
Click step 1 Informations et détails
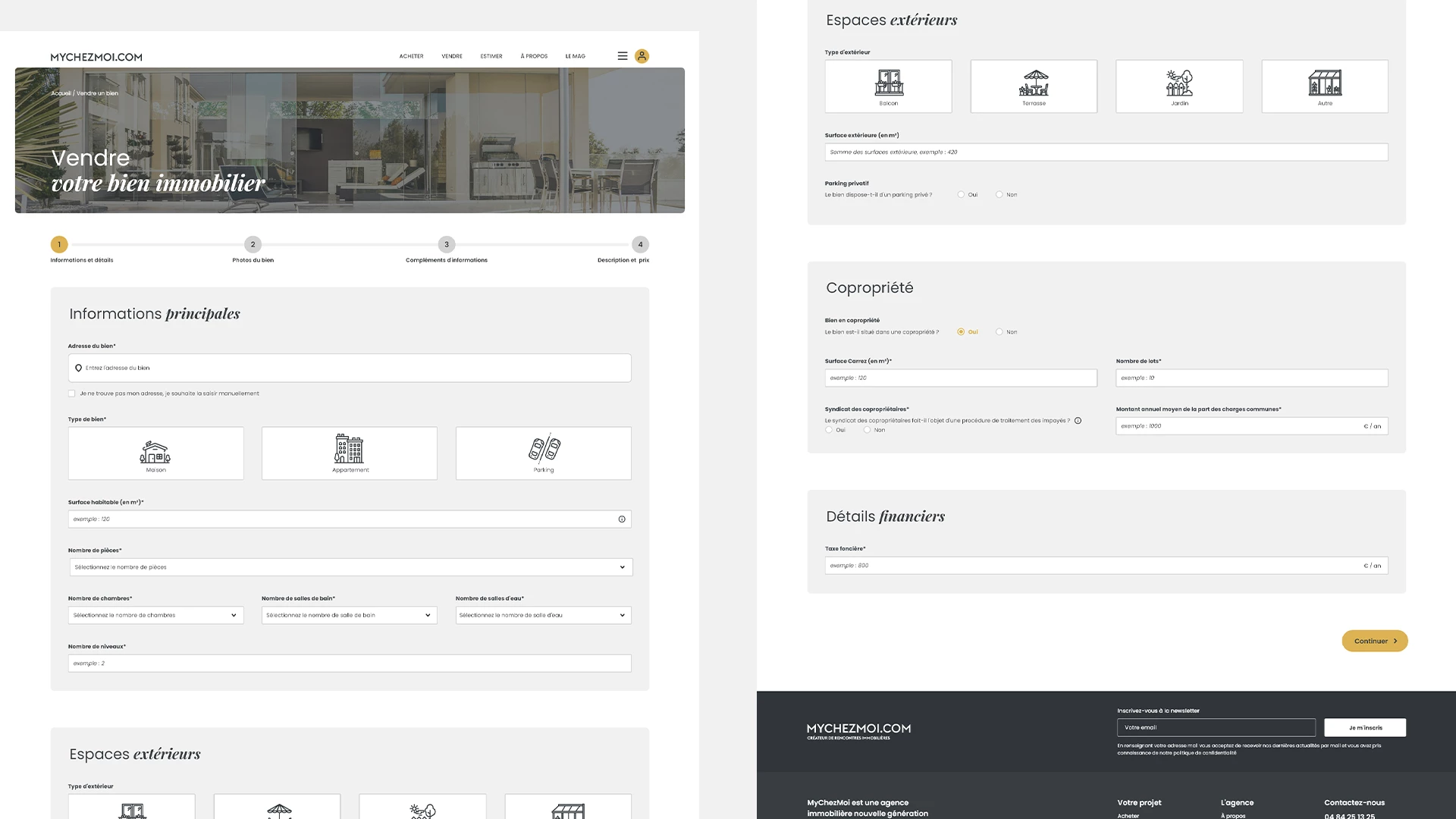(59, 244)
